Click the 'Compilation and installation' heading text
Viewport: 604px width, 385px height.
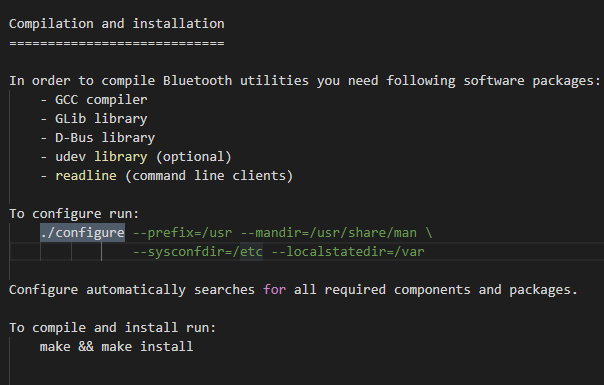(117, 24)
